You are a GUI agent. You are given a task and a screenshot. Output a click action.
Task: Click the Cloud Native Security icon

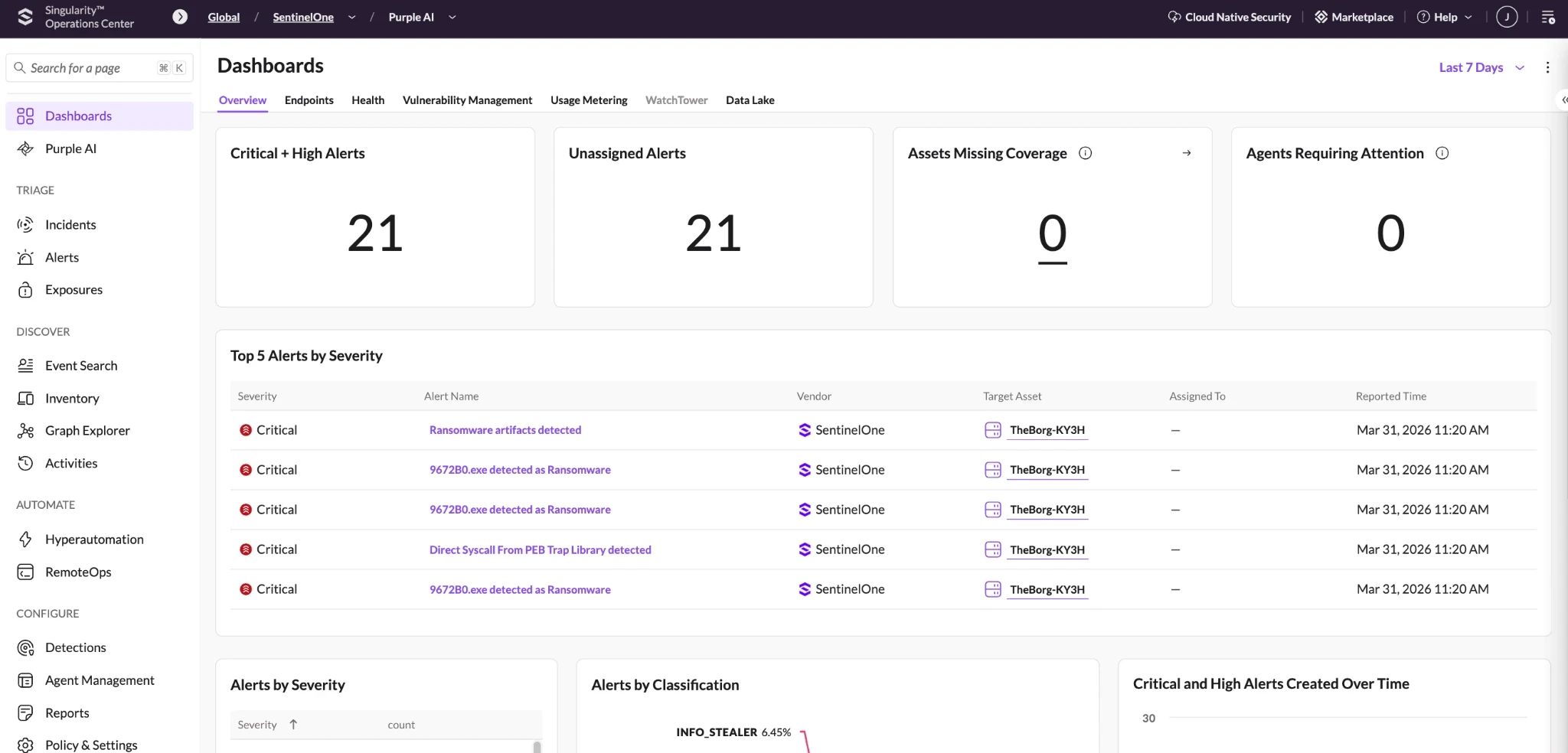(x=1174, y=17)
